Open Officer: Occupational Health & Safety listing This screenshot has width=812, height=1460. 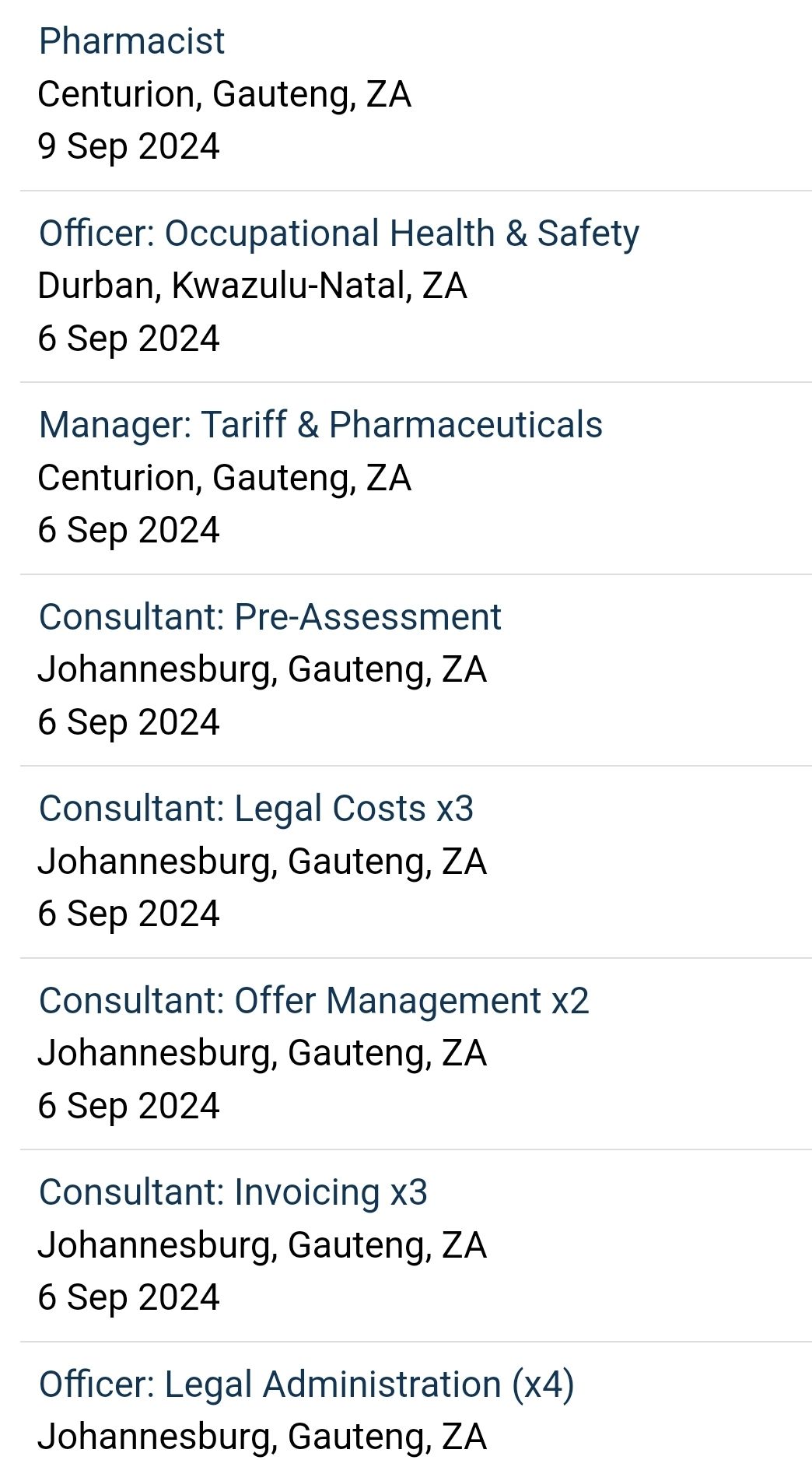[x=339, y=233]
